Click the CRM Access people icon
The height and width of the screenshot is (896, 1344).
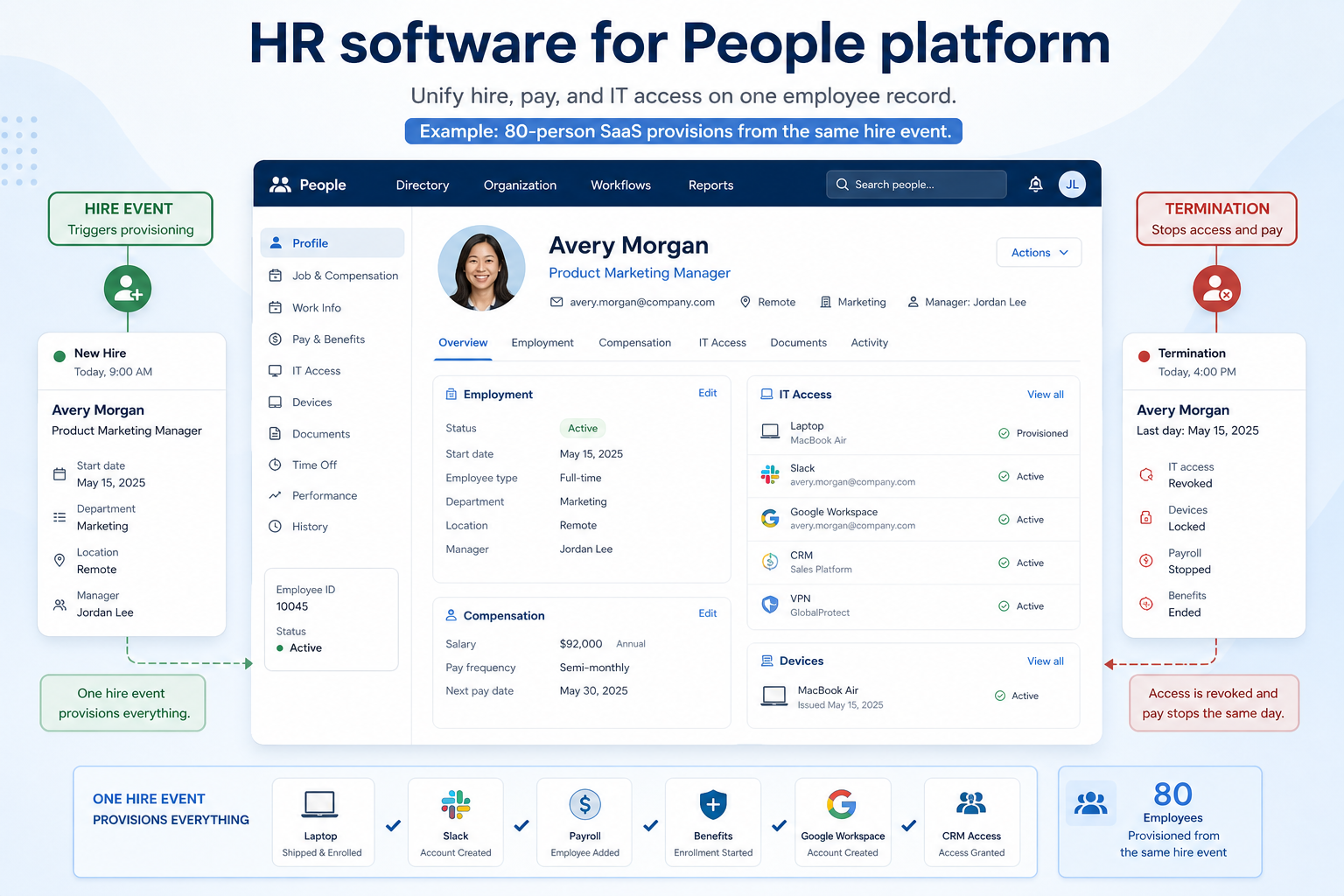[x=971, y=803]
